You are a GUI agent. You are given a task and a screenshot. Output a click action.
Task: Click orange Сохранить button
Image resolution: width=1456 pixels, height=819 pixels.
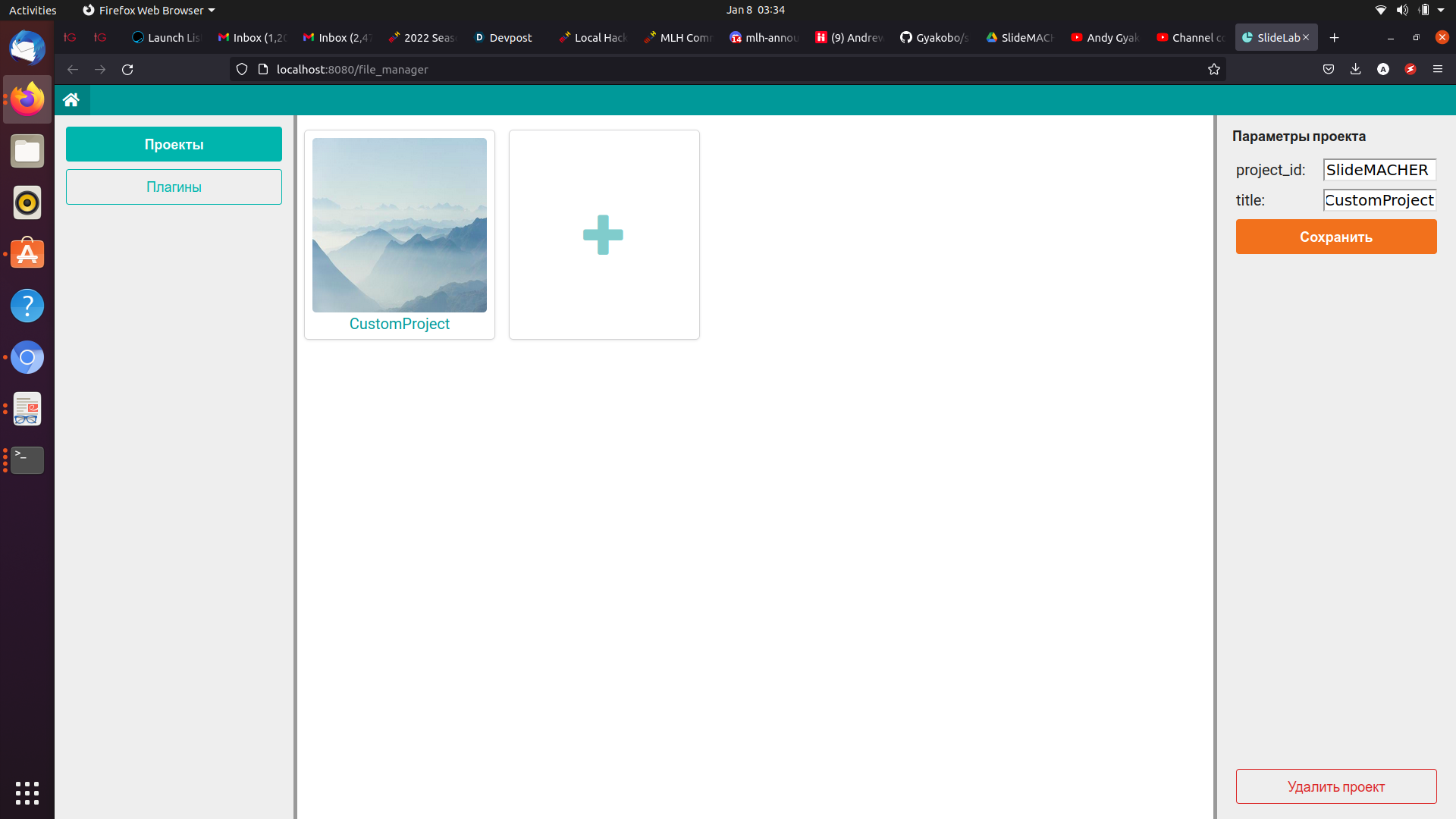click(x=1335, y=237)
